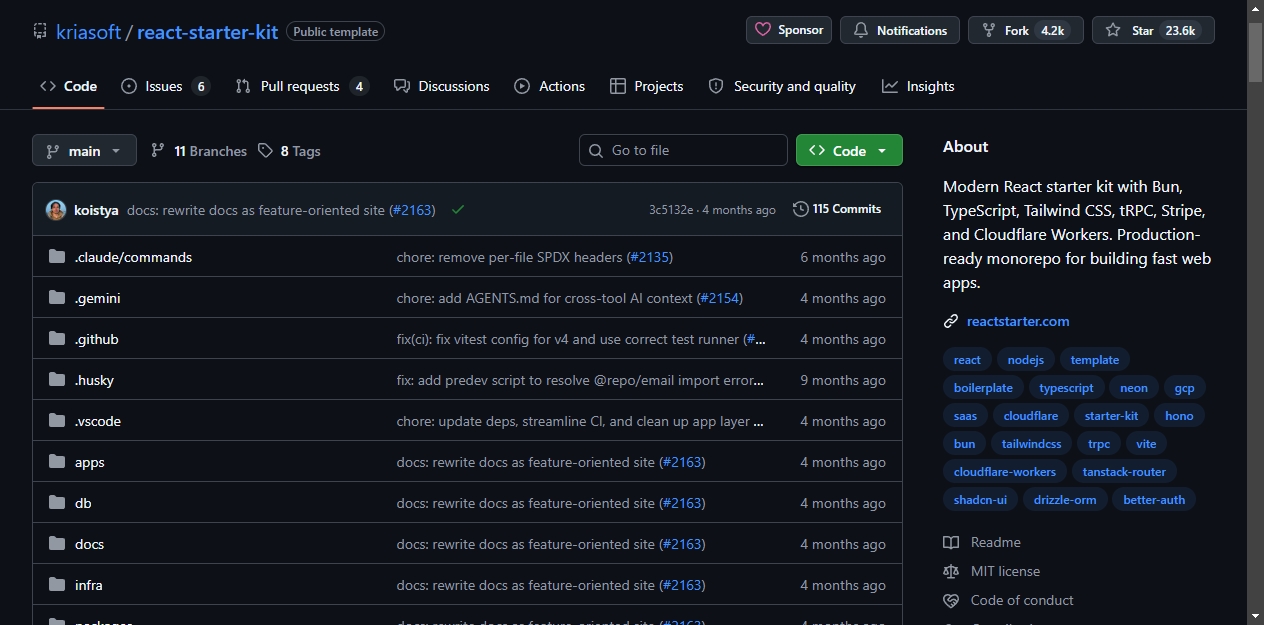Open the Security and quality tab

(782, 86)
